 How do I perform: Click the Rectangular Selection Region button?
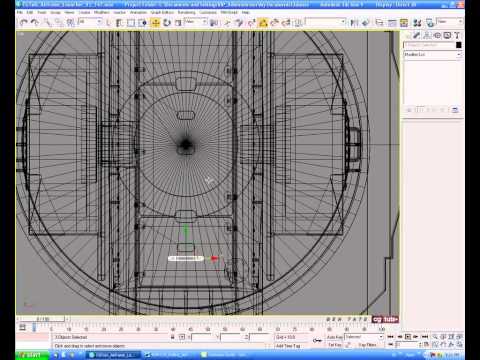click(131, 23)
